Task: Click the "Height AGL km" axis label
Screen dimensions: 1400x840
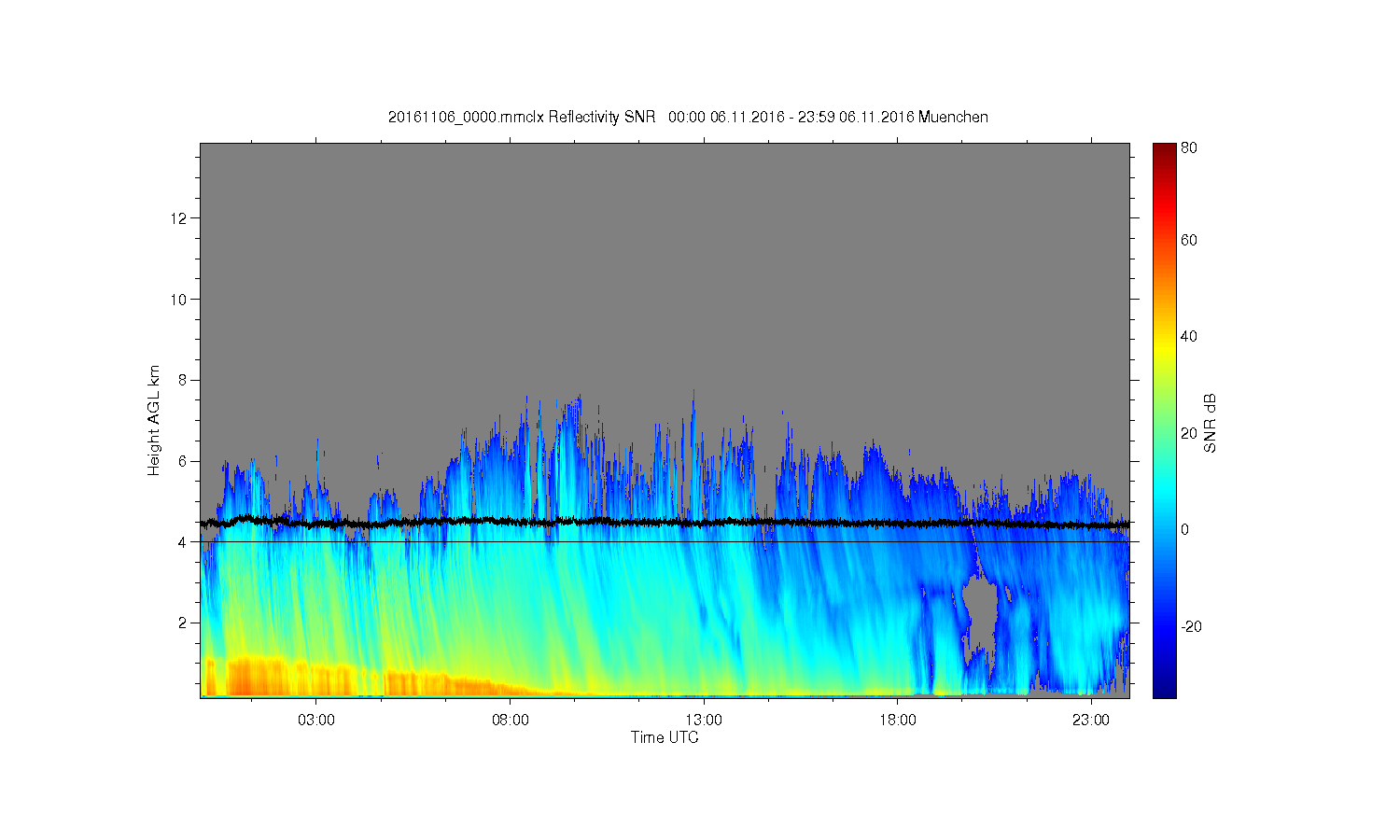Action: pos(154,420)
